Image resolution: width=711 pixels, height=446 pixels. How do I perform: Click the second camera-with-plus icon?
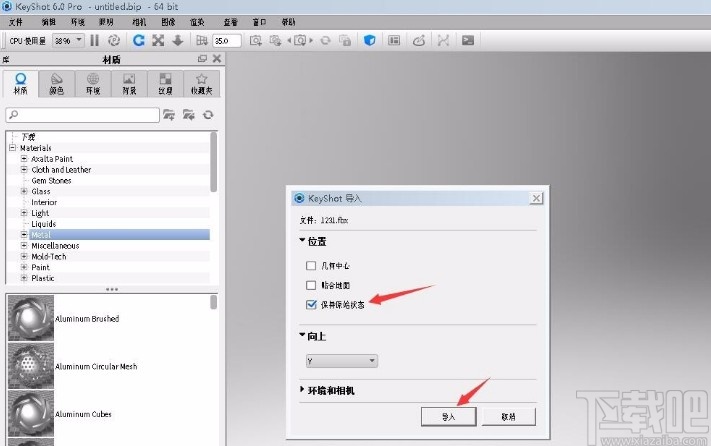coord(275,40)
